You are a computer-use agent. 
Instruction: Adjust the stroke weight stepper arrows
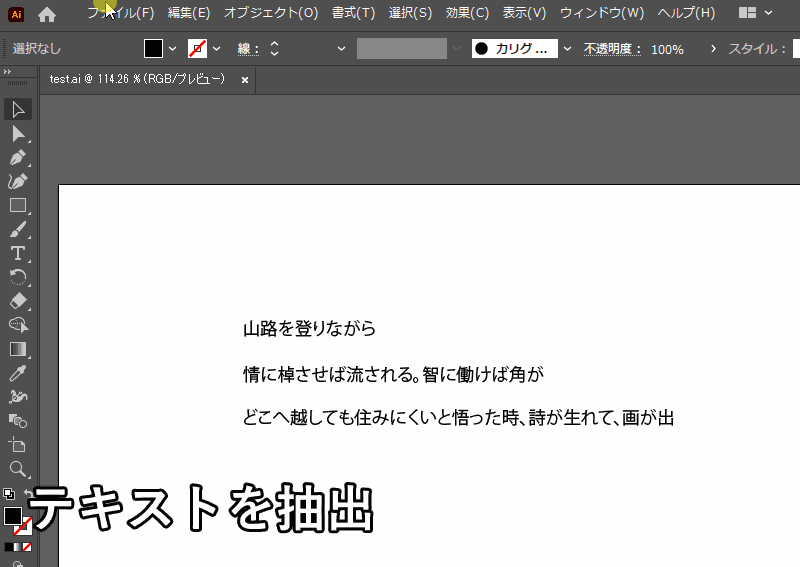click(x=274, y=49)
